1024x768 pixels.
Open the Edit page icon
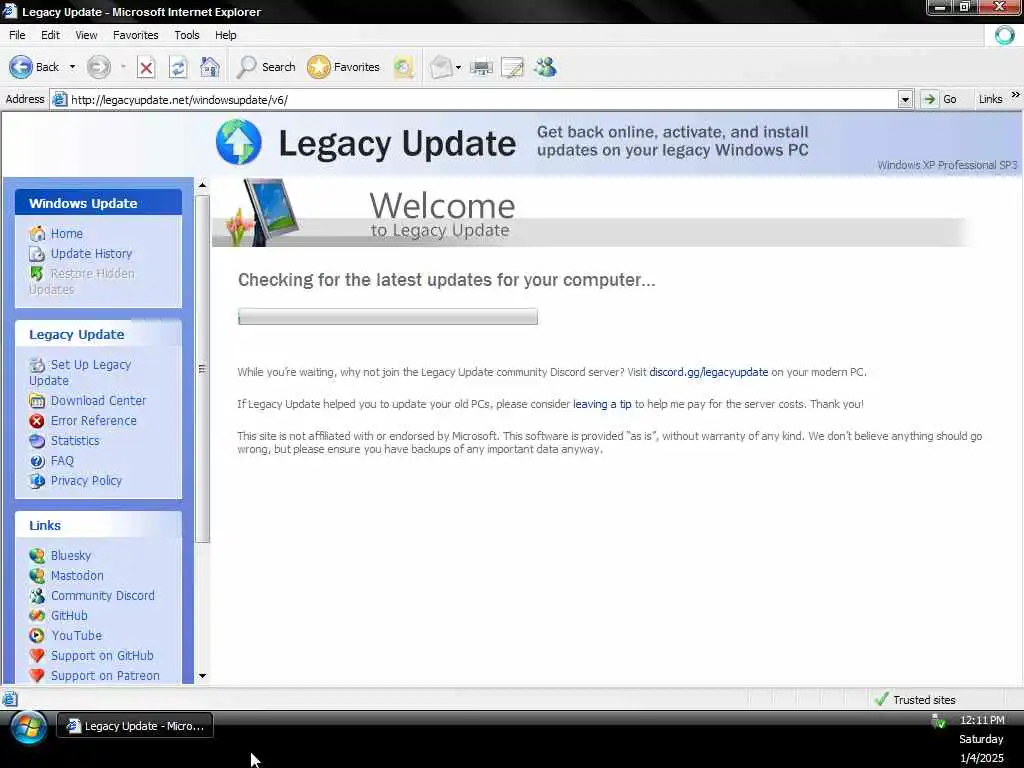(513, 67)
